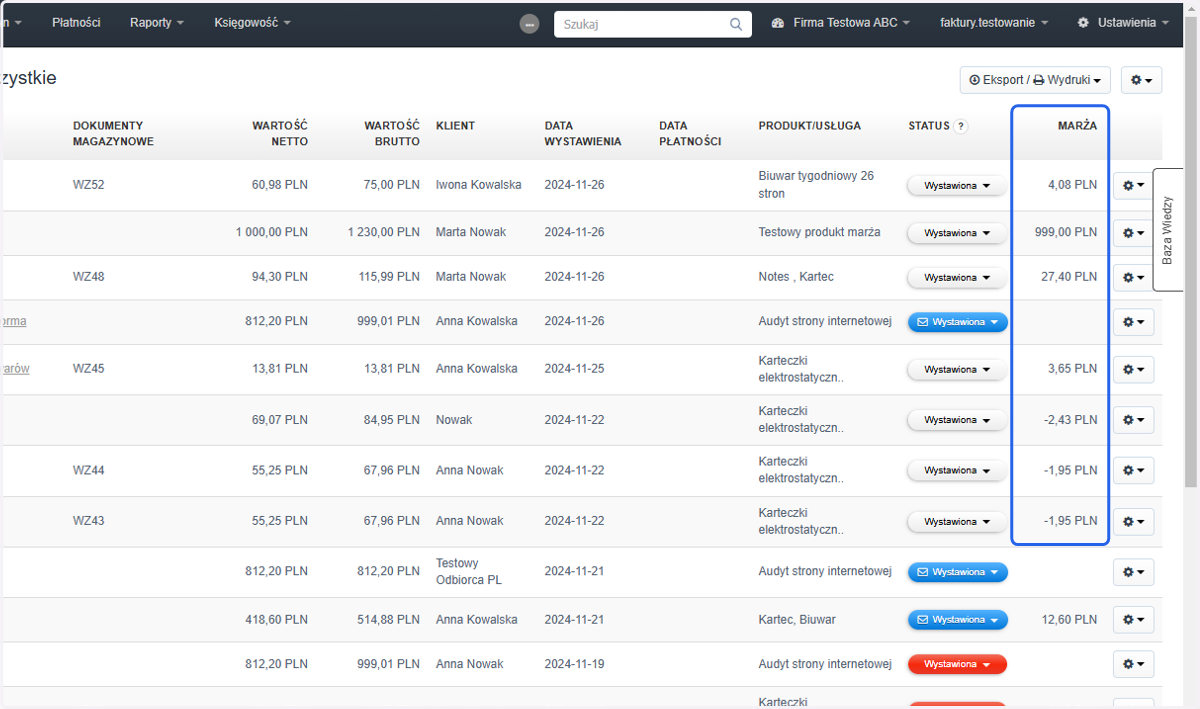Screen dimensions: 1200x709
Task: Focus the Szukaj search field
Action: tap(641, 24)
